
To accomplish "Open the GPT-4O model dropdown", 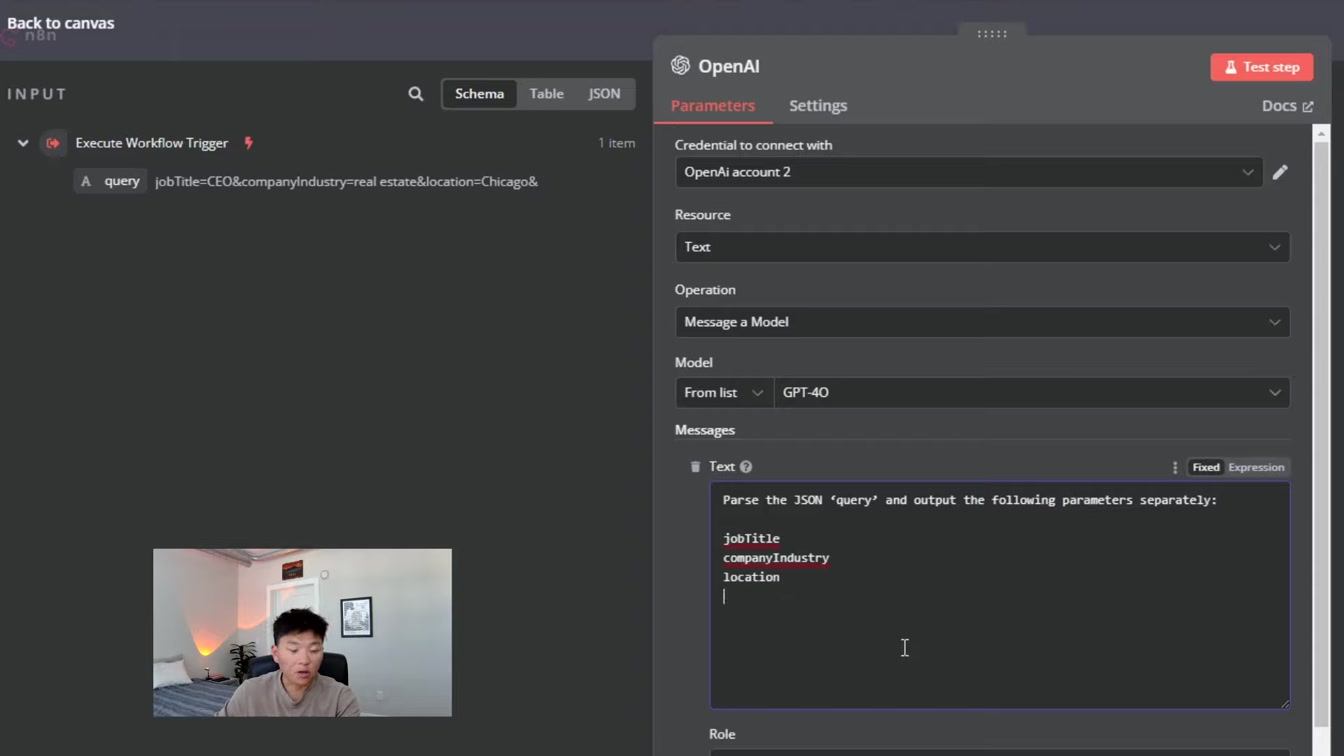I will tap(1032, 393).
